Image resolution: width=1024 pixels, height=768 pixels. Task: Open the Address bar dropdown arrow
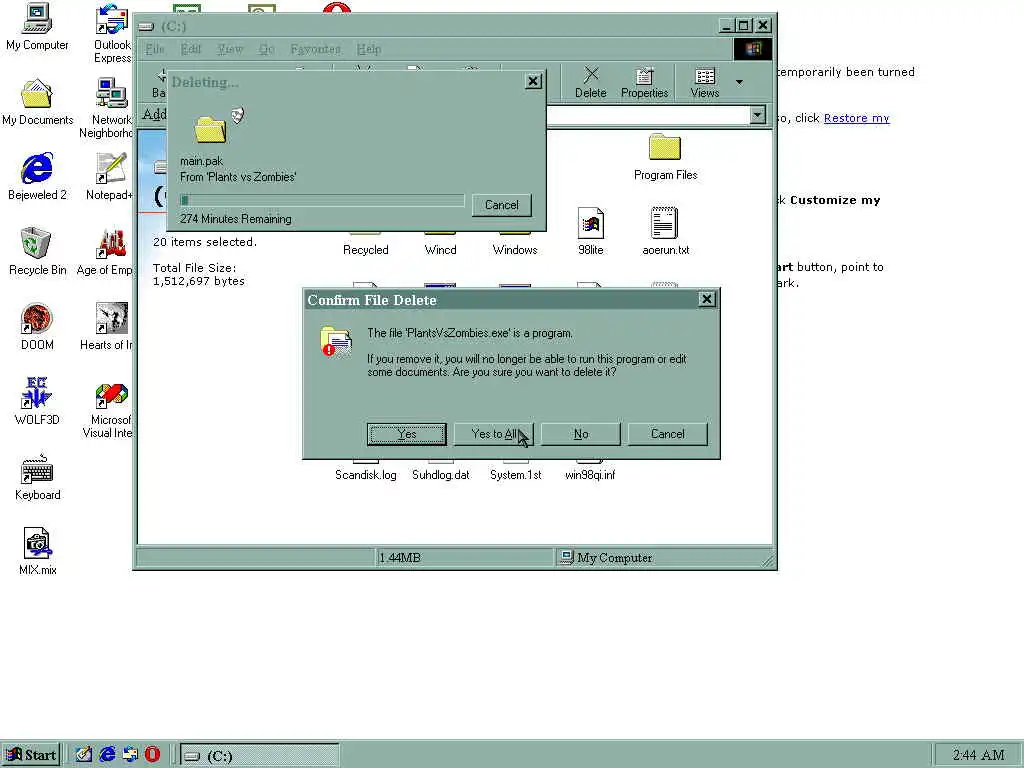[x=757, y=115]
